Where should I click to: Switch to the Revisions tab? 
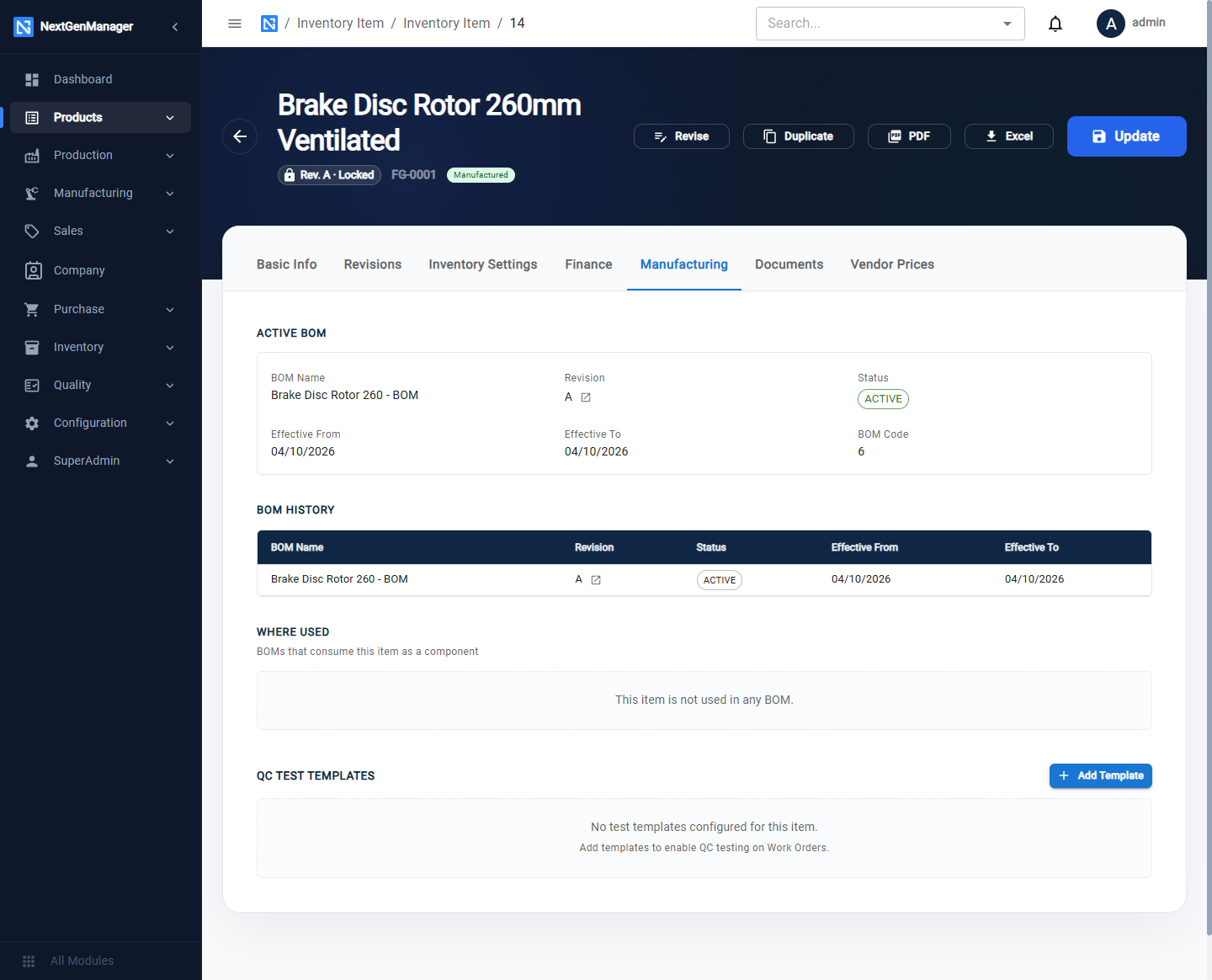(373, 264)
